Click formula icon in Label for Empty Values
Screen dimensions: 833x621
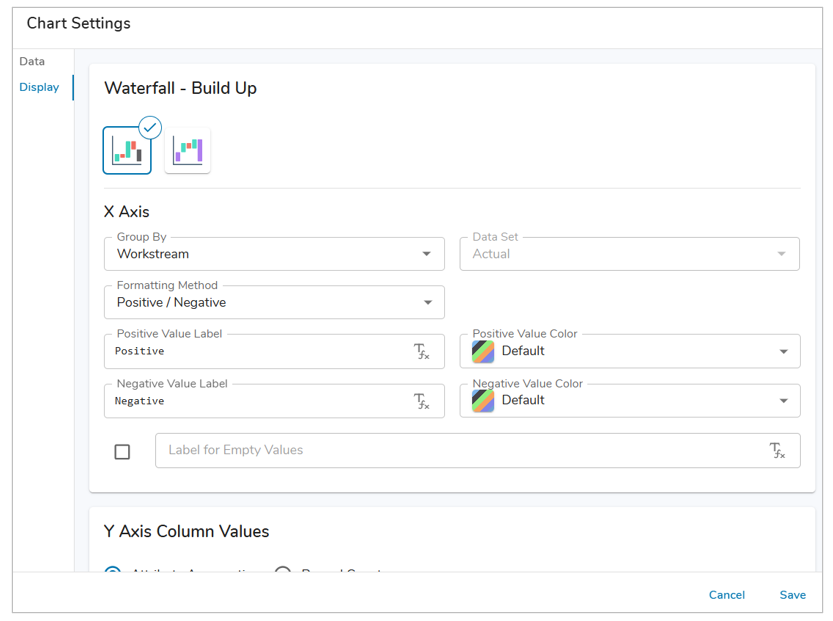pos(777,451)
